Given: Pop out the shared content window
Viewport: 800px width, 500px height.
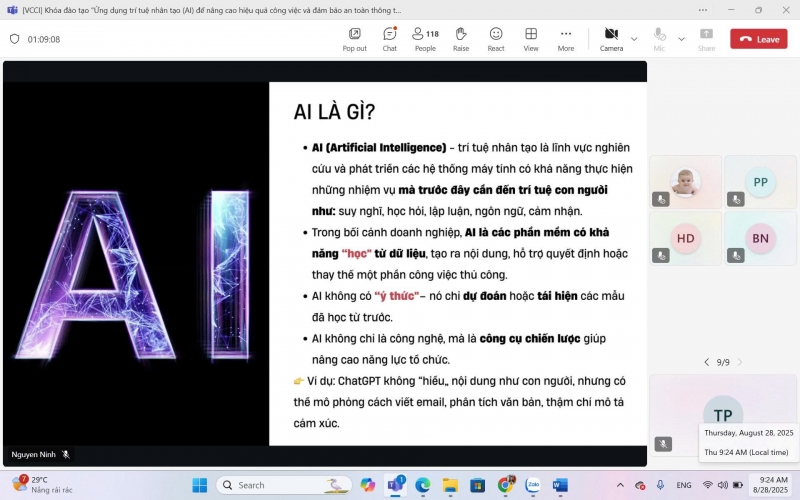Looking at the screenshot, I should click(x=354, y=38).
